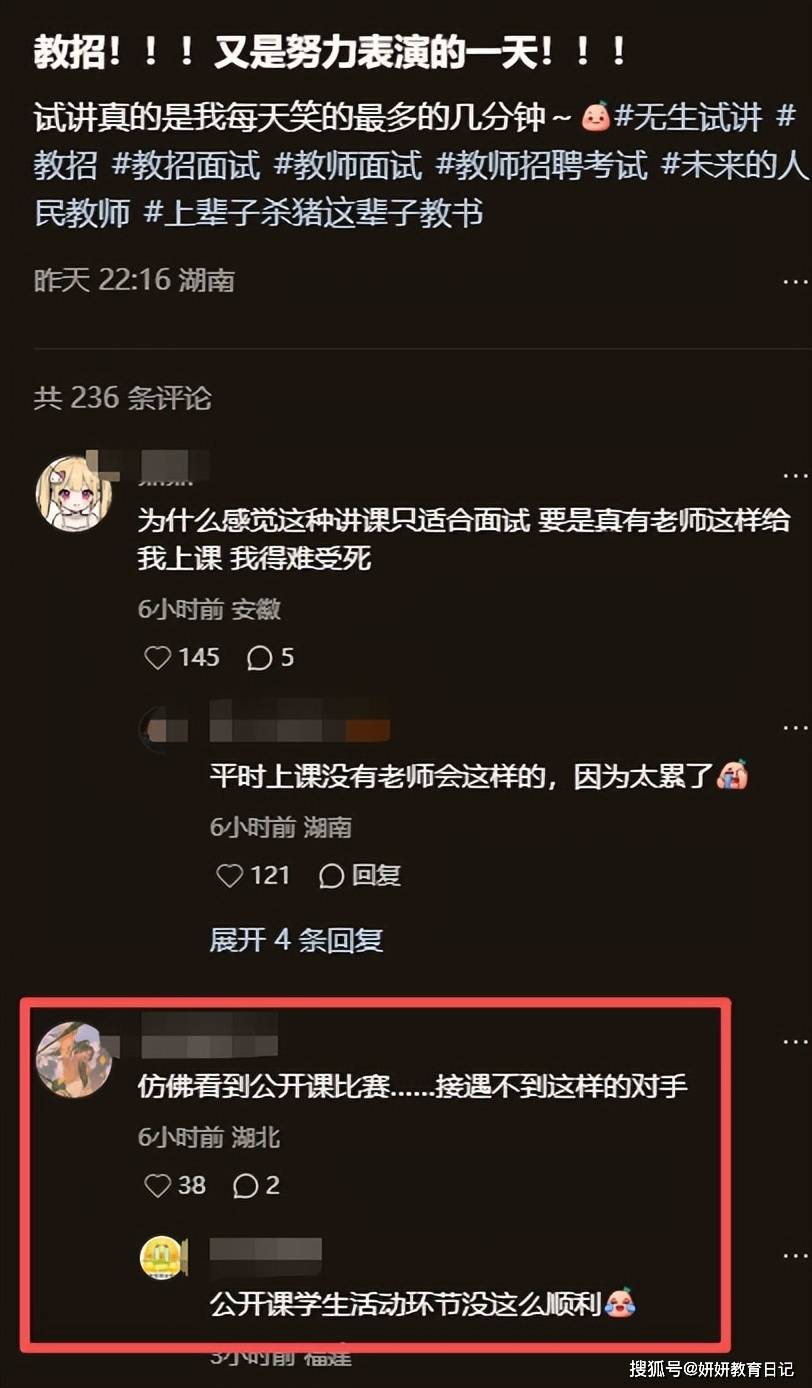Open the anime girl avatar profile
Image resolution: width=812 pixels, height=1388 pixels.
coord(74,494)
